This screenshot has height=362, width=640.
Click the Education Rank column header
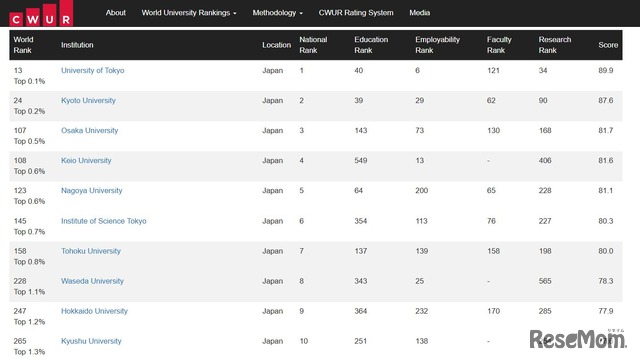click(x=371, y=45)
